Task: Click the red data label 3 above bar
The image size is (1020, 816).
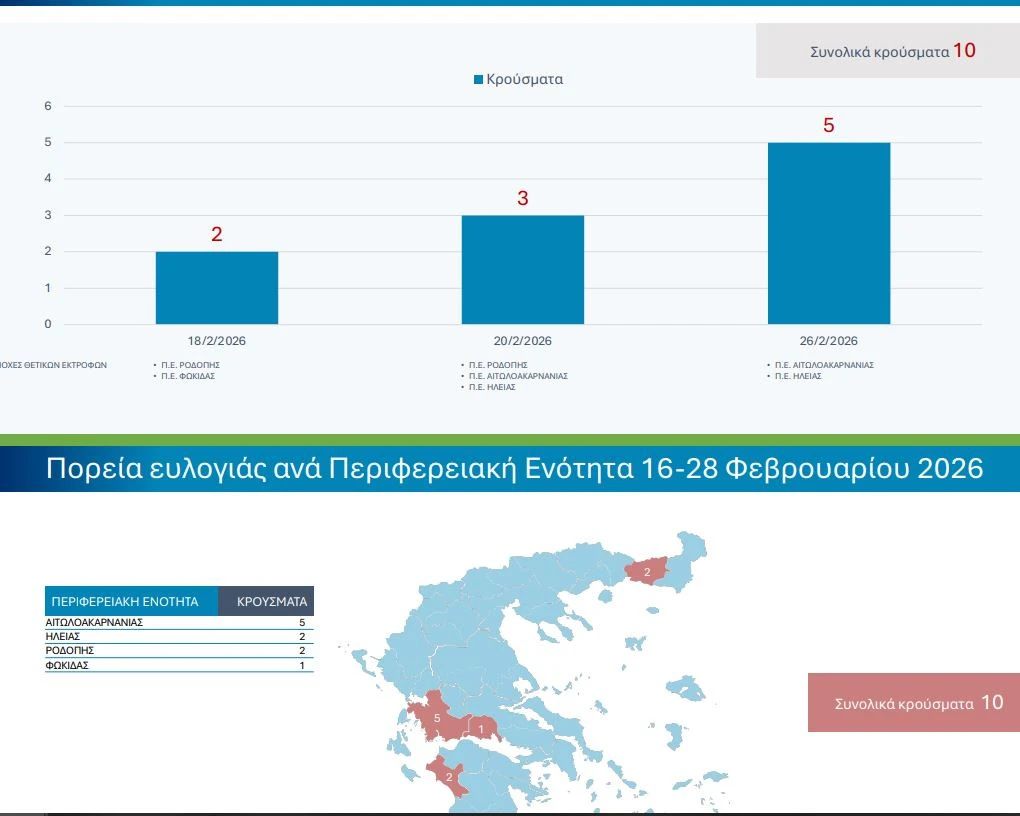Action: click(522, 199)
